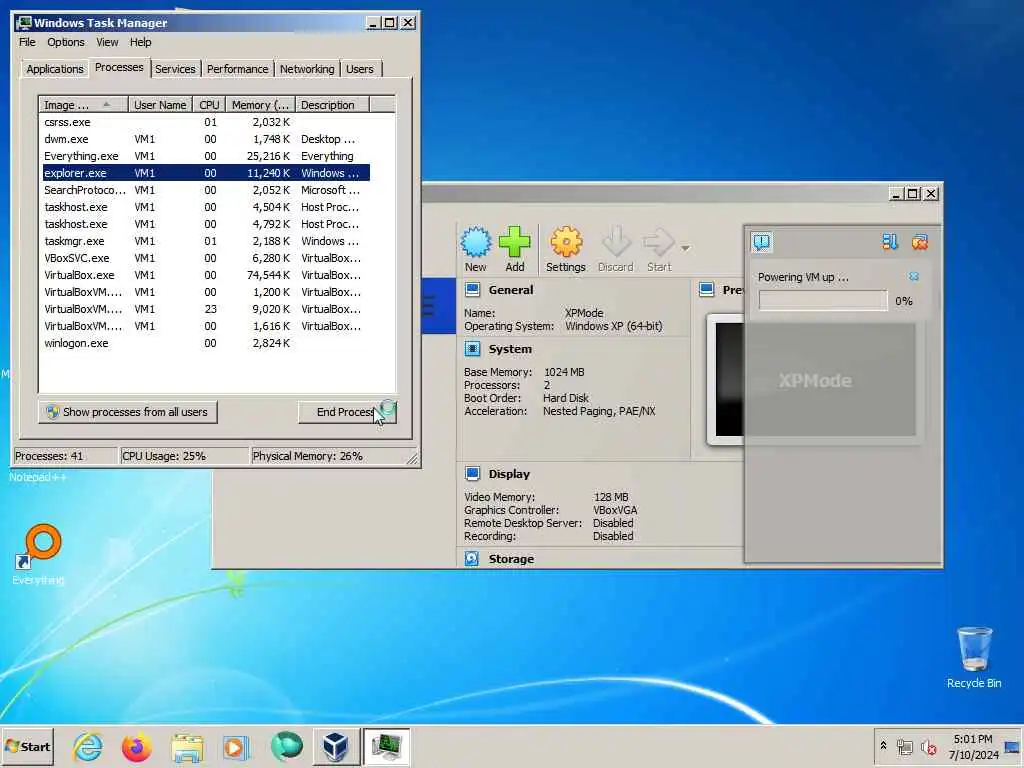Switch to the Services tab
This screenshot has width=1024, height=768.
(x=175, y=69)
